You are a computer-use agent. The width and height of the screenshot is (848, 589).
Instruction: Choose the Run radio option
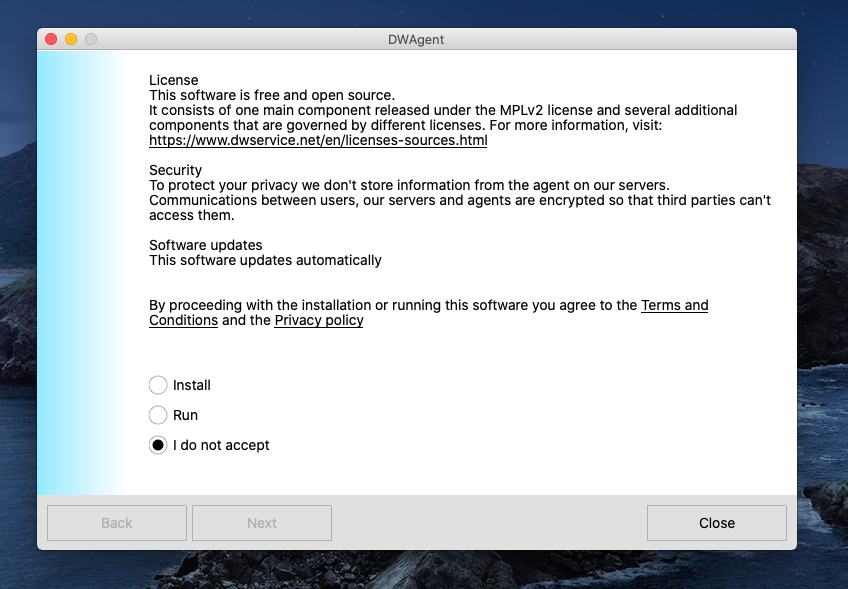coord(158,415)
